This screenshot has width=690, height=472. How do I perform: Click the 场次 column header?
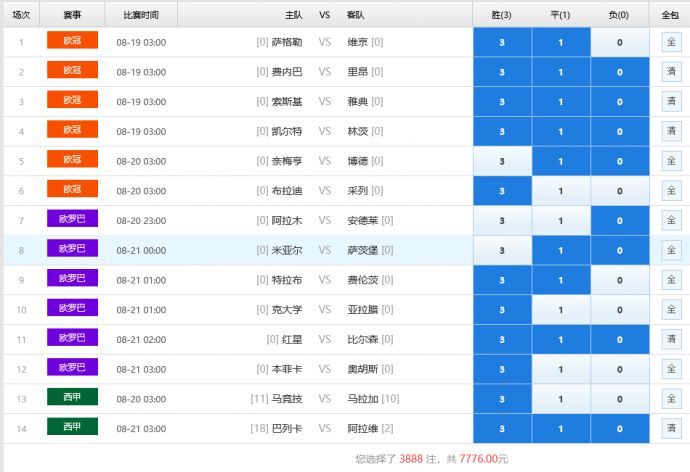[21, 15]
